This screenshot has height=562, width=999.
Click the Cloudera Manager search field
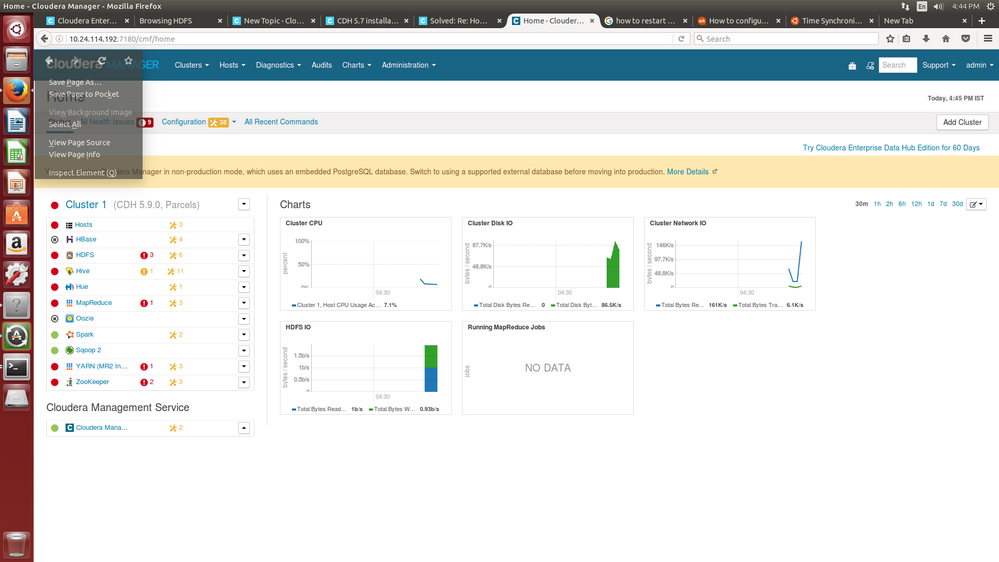tap(897, 65)
